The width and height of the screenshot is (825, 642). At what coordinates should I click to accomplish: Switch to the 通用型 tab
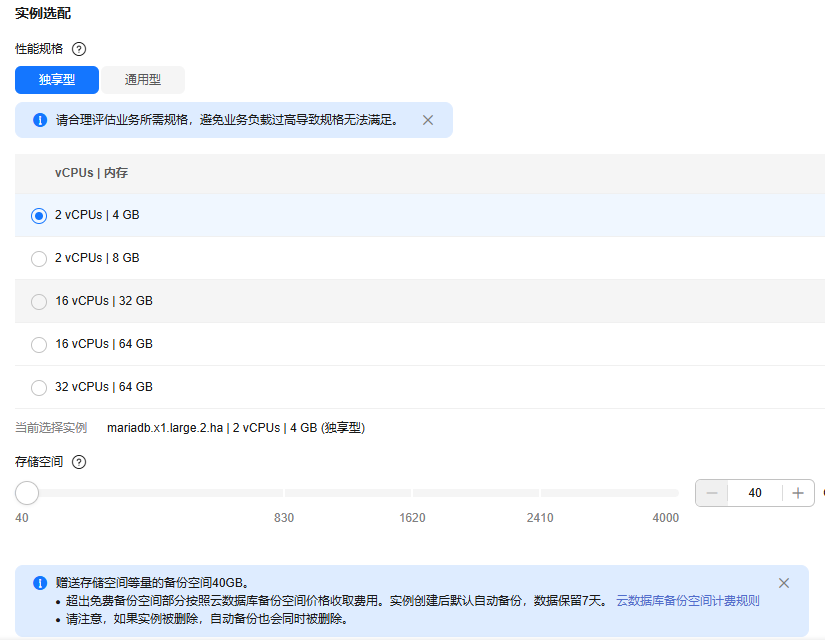click(142, 80)
